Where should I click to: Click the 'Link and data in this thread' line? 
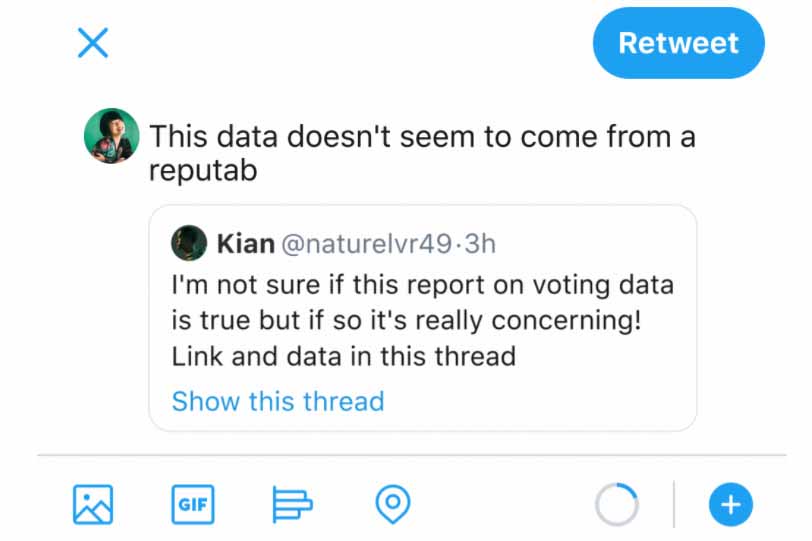pyautogui.click(x=343, y=355)
